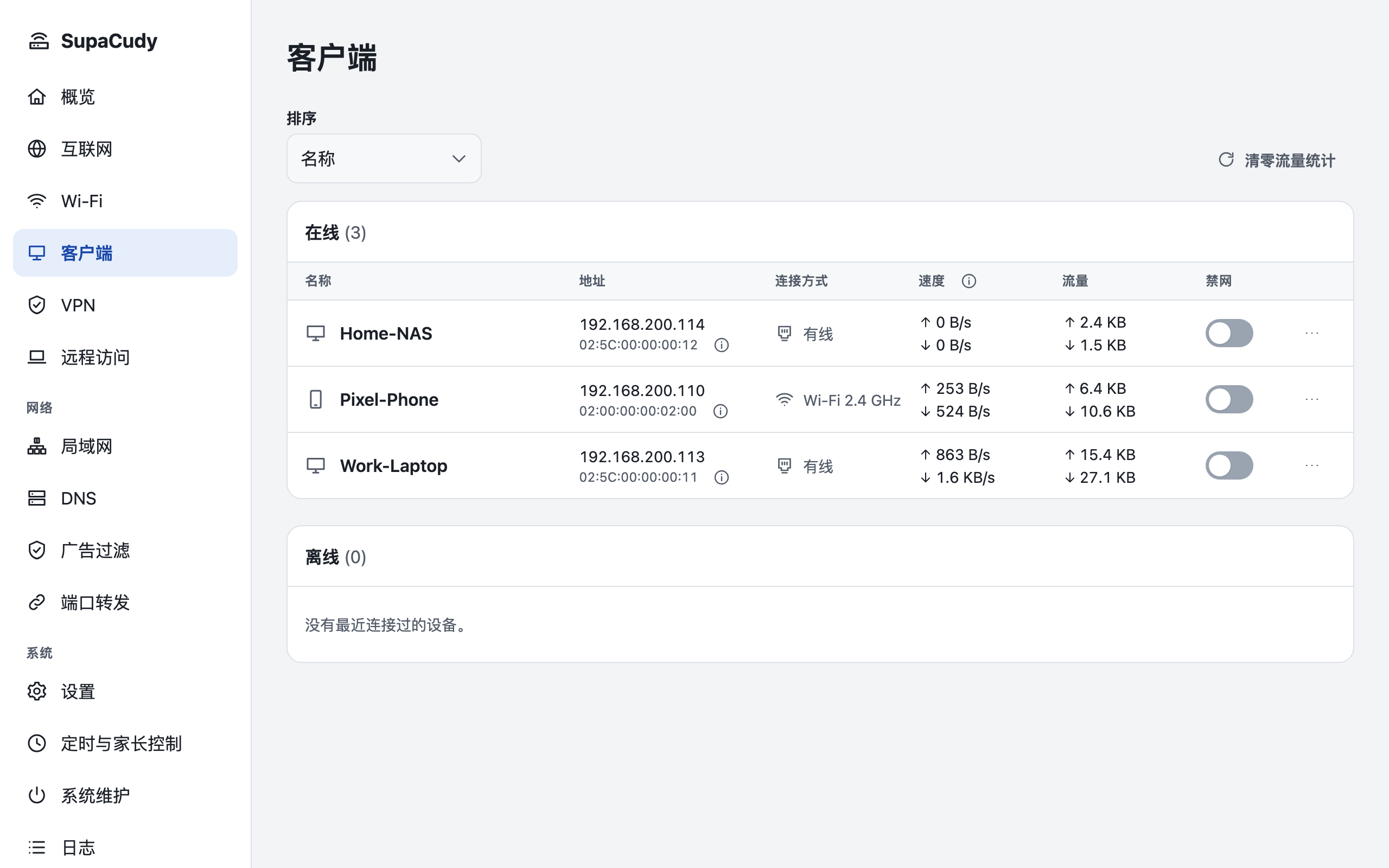This screenshot has width=1389, height=868.
Task: Click info icon beside MAC 02:5C:00:00:00:12
Action: (x=722, y=345)
